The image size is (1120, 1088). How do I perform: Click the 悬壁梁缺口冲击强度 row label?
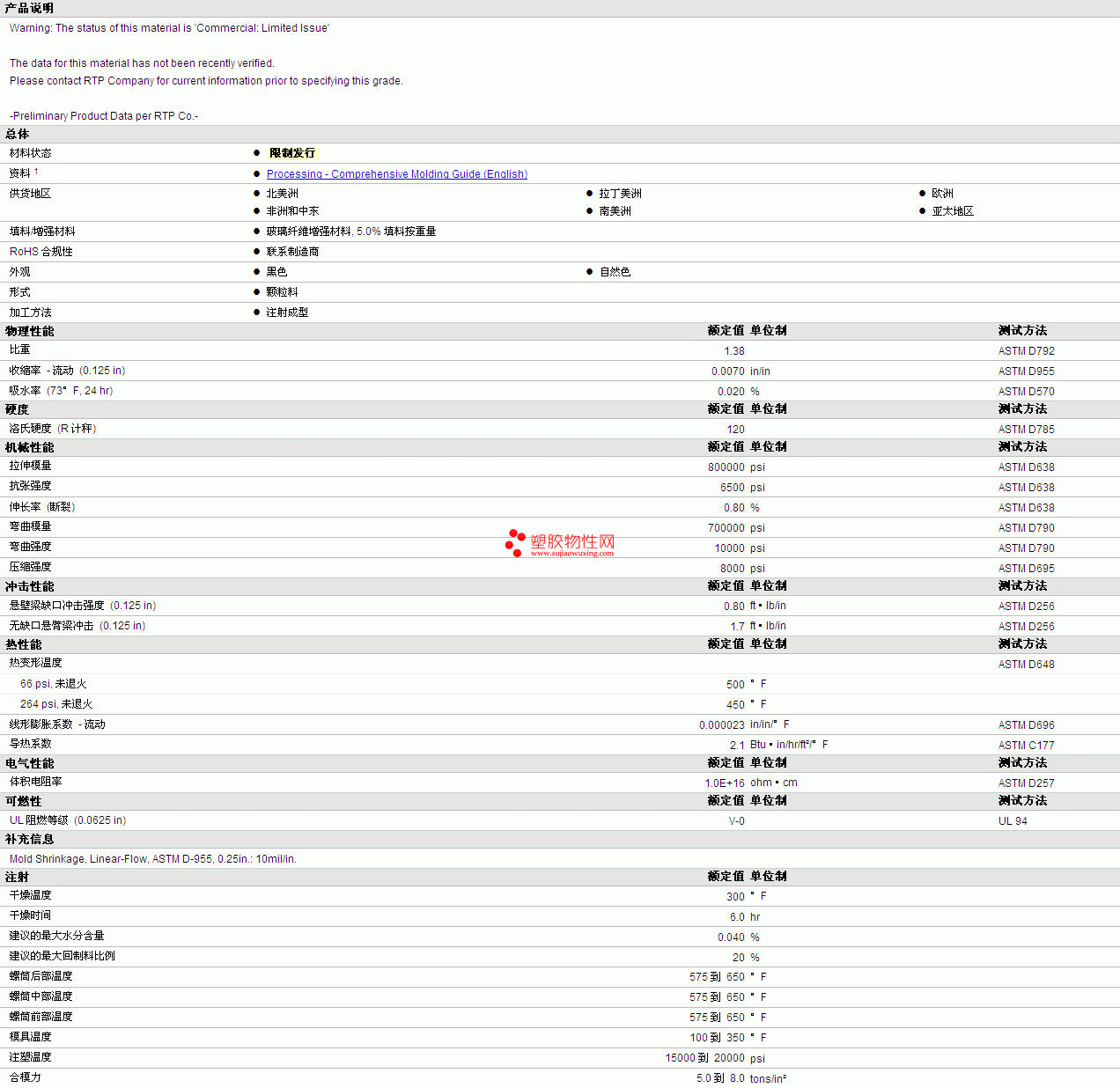(x=83, y=606)
